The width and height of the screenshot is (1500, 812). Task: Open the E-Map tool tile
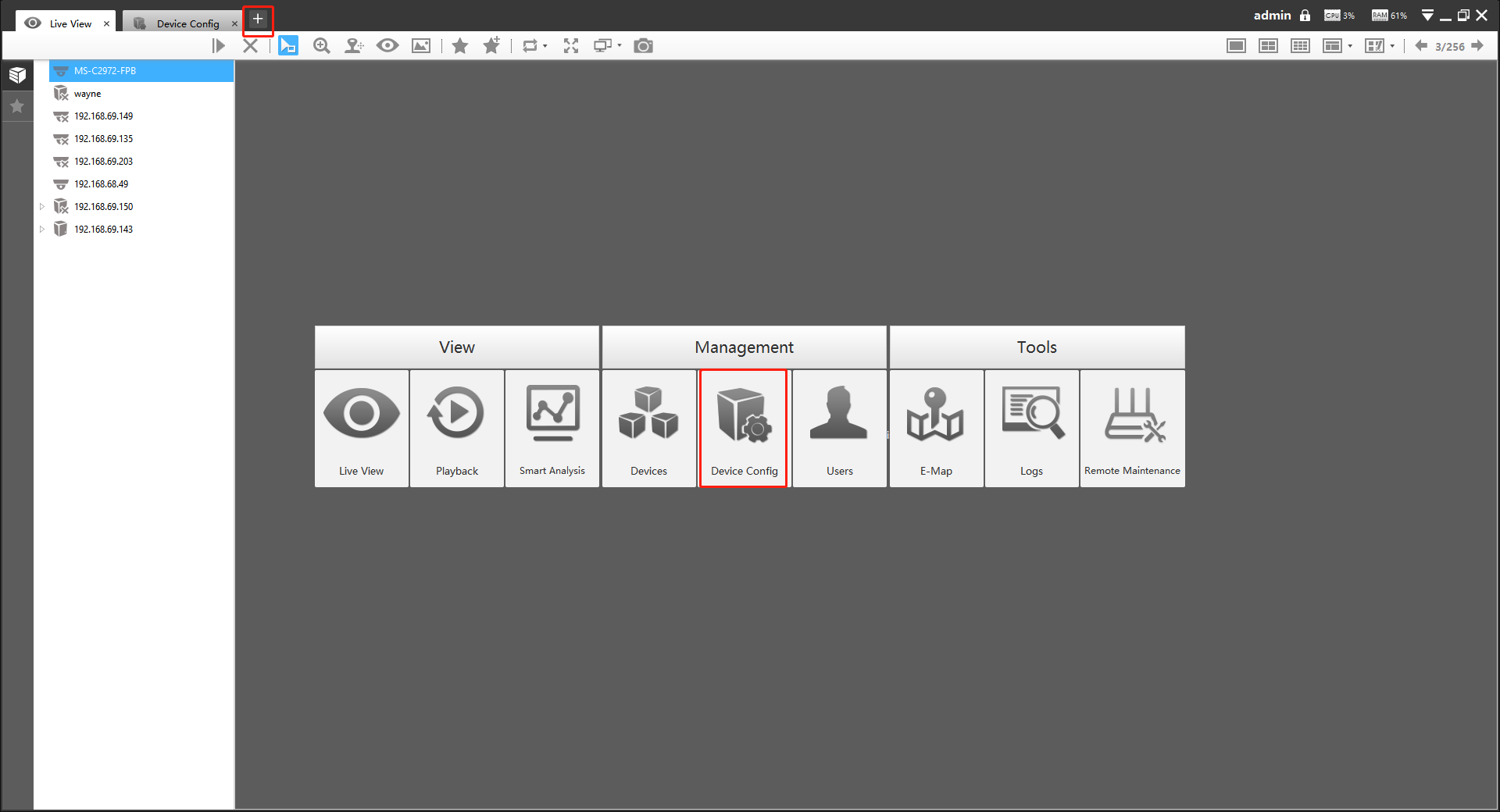(x=937, y=429)
